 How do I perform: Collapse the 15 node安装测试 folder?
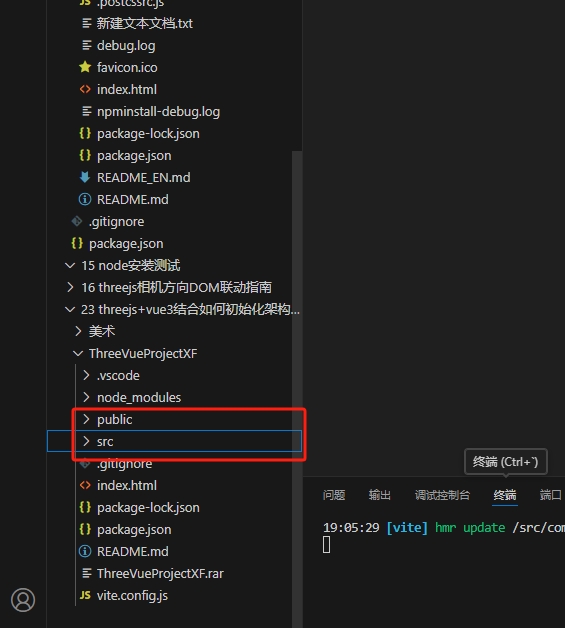[70, 265]
